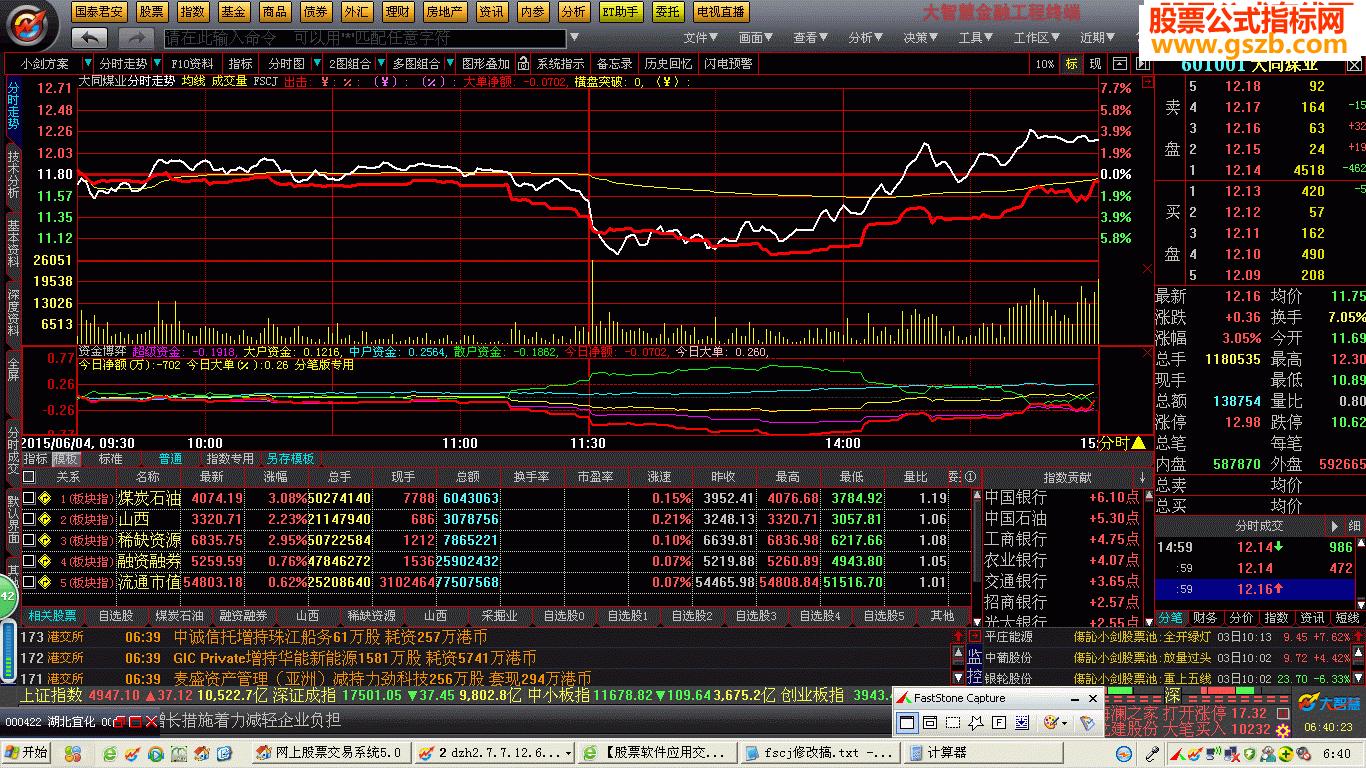Click the diamond icon in the 山西 row
This screenshot has height=768, width=1366.
pyautogui.click(x=45, y=519)
